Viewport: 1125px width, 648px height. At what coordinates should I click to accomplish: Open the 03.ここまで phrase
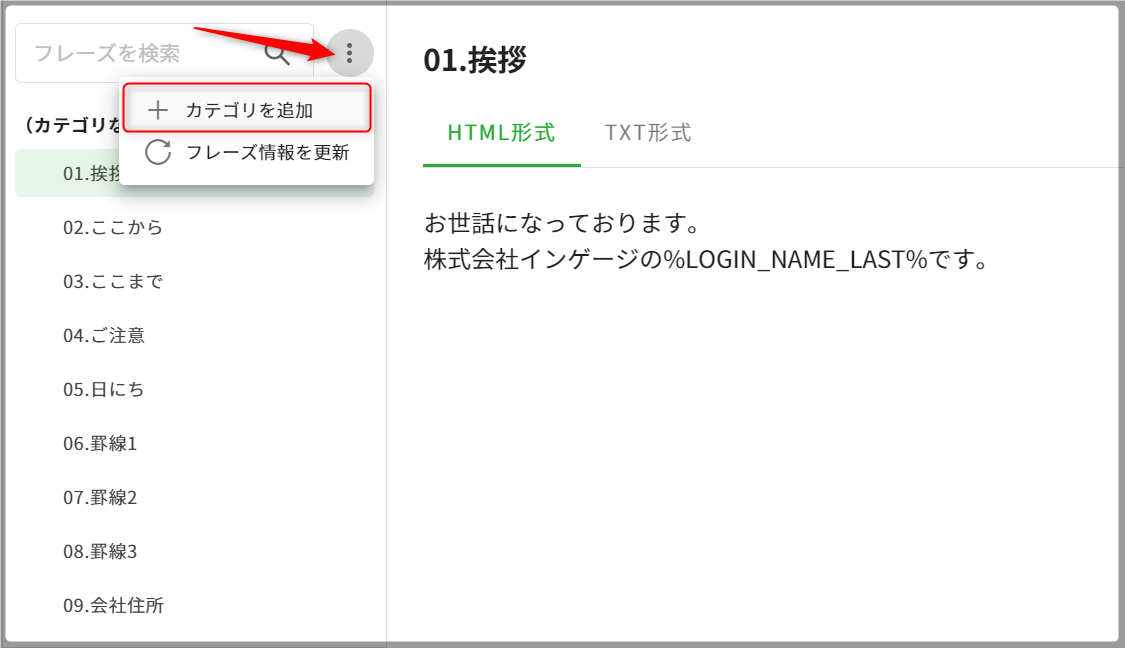112,282
